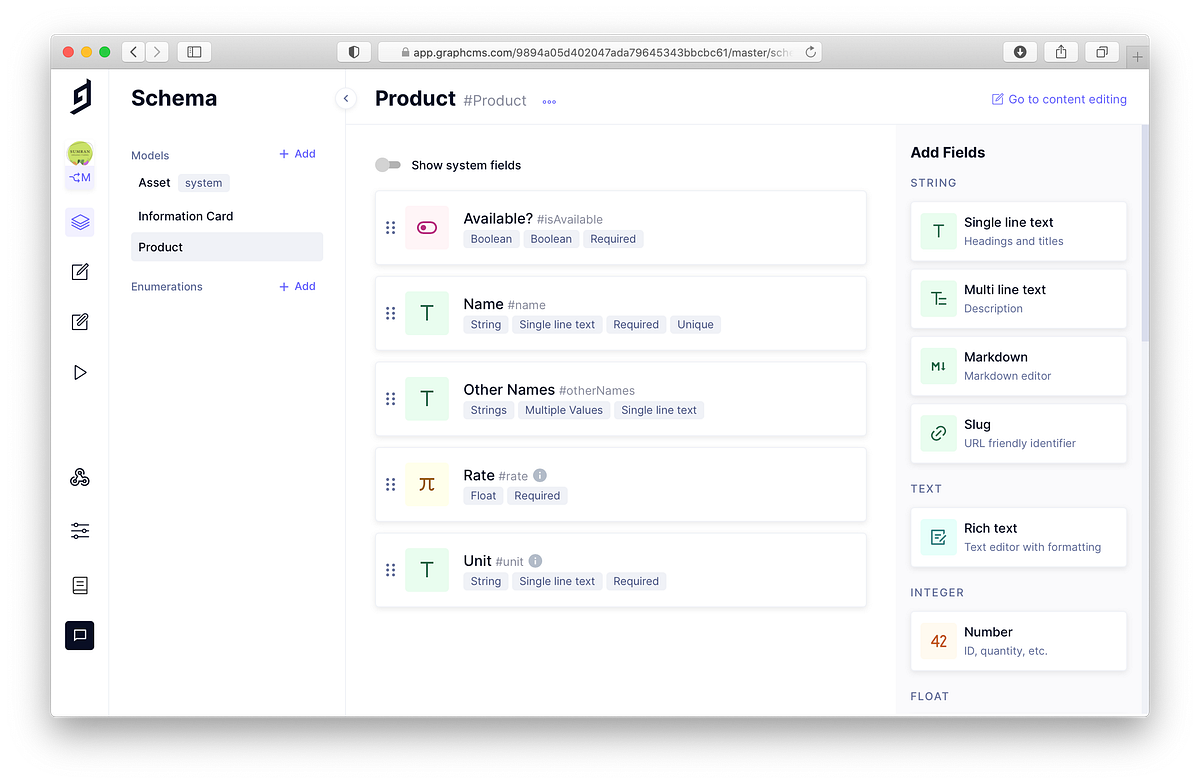Expand the Rate field info tooltip icon
The width and height of the screenshot is (1200, 784).
click(539, 475)
